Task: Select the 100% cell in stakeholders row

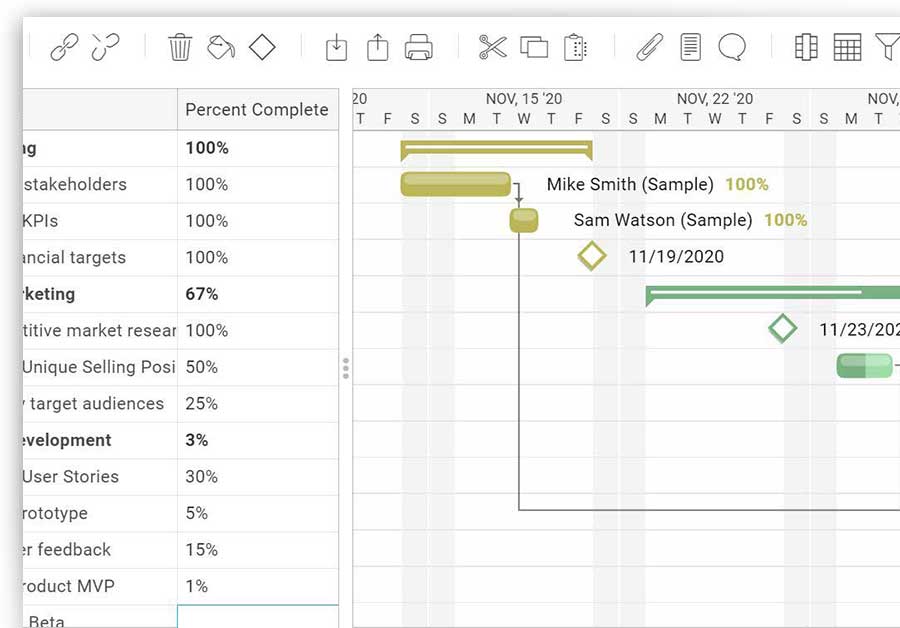Action: [258, 184]
